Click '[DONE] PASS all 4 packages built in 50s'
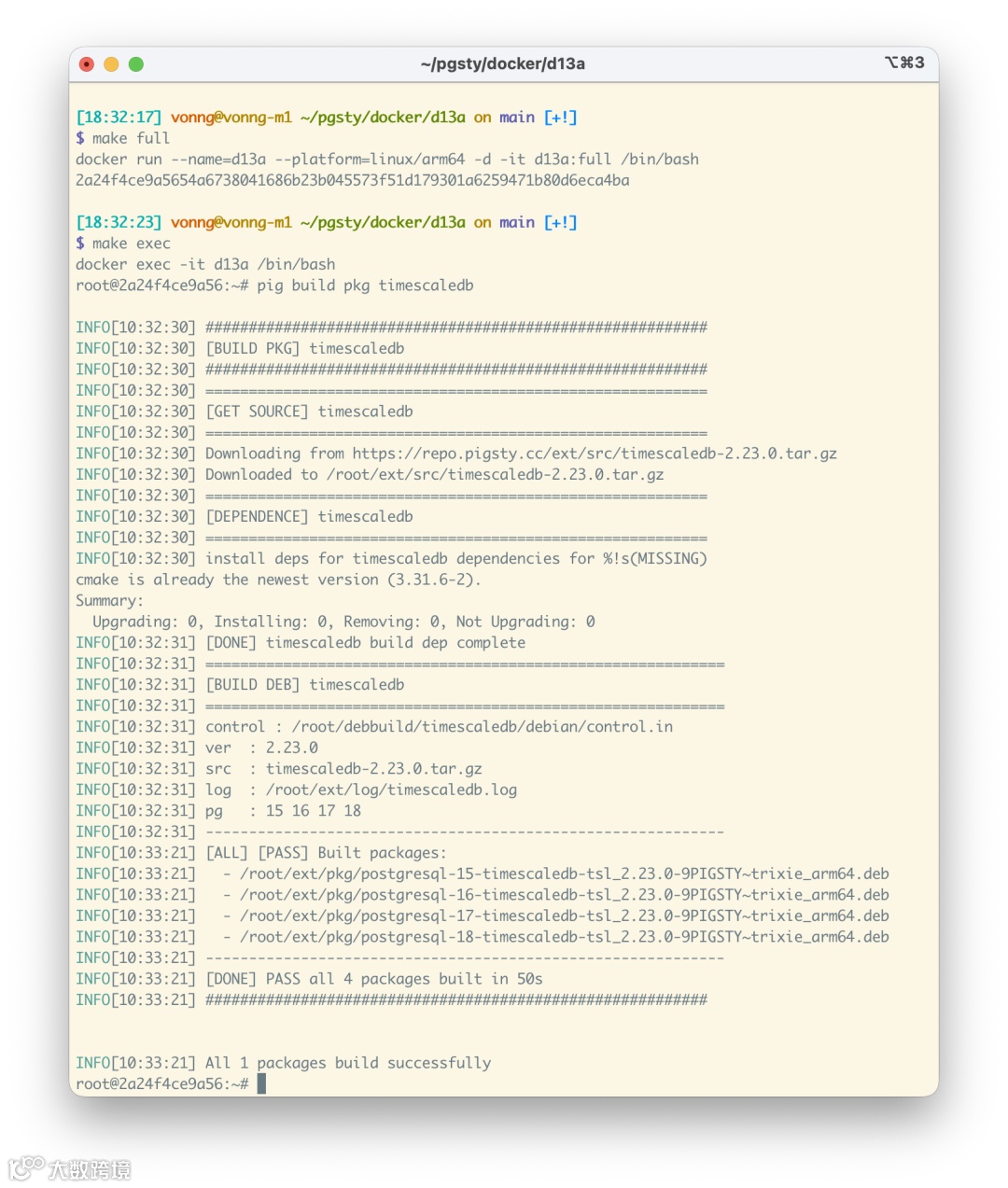The image size is (1008, 1188). click(x=374, y=979)
